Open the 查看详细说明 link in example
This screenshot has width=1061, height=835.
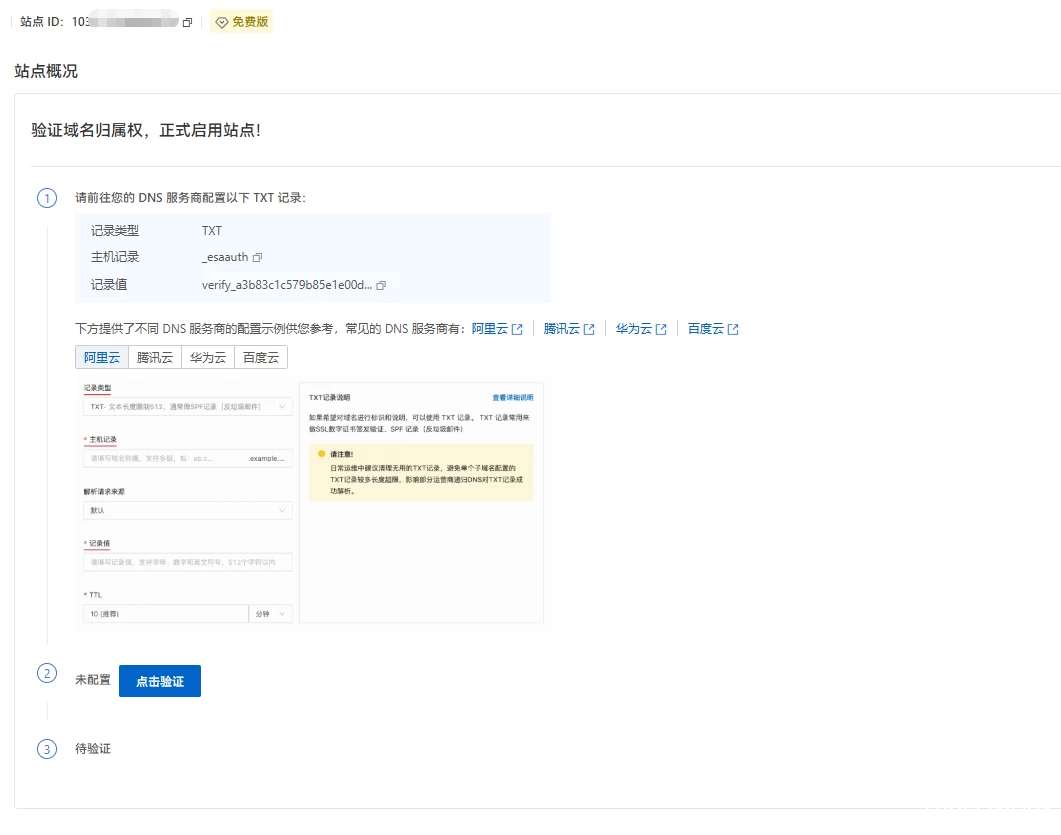(x=512, y=397)
